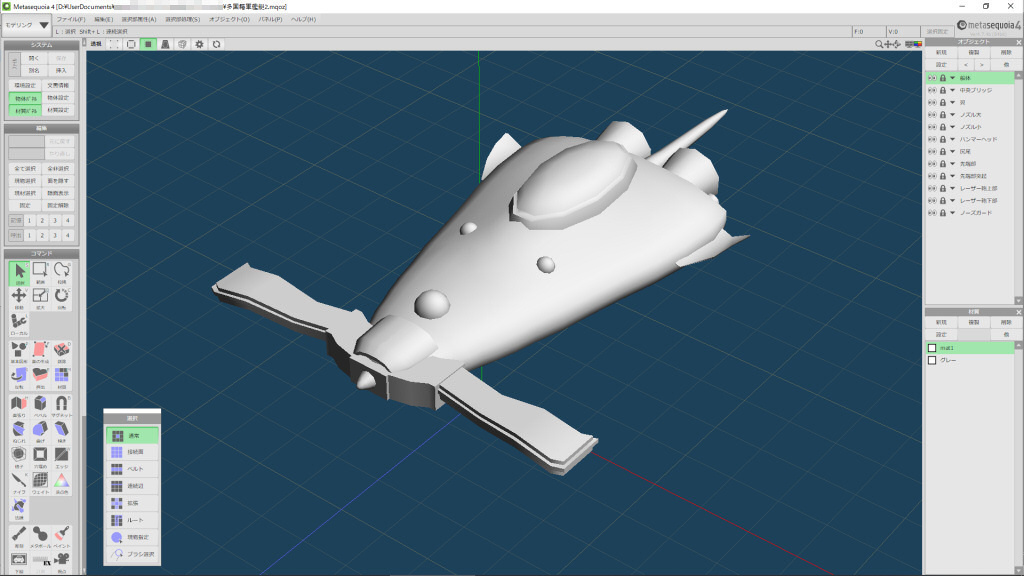
Task: Open the ヘルプ(H) menu
Action: point(303,20)
